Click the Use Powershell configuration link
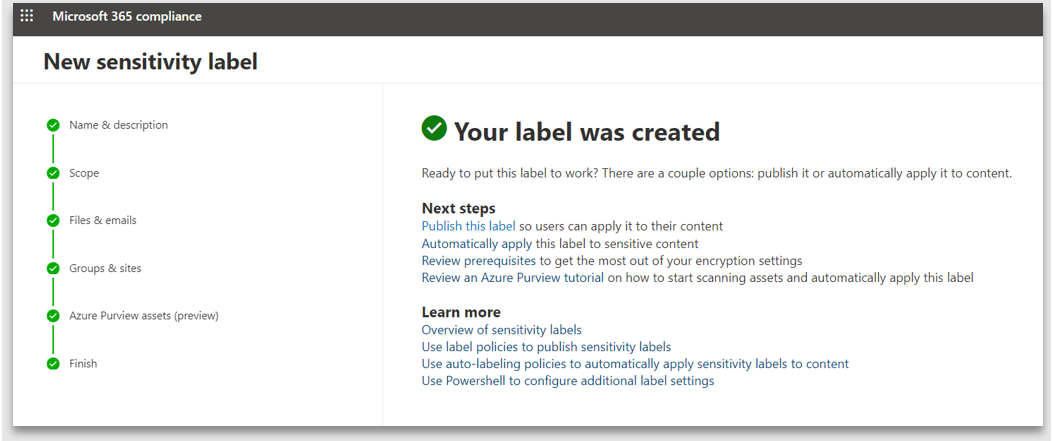Screen dimensions: 1052x441 pos(567,381)
